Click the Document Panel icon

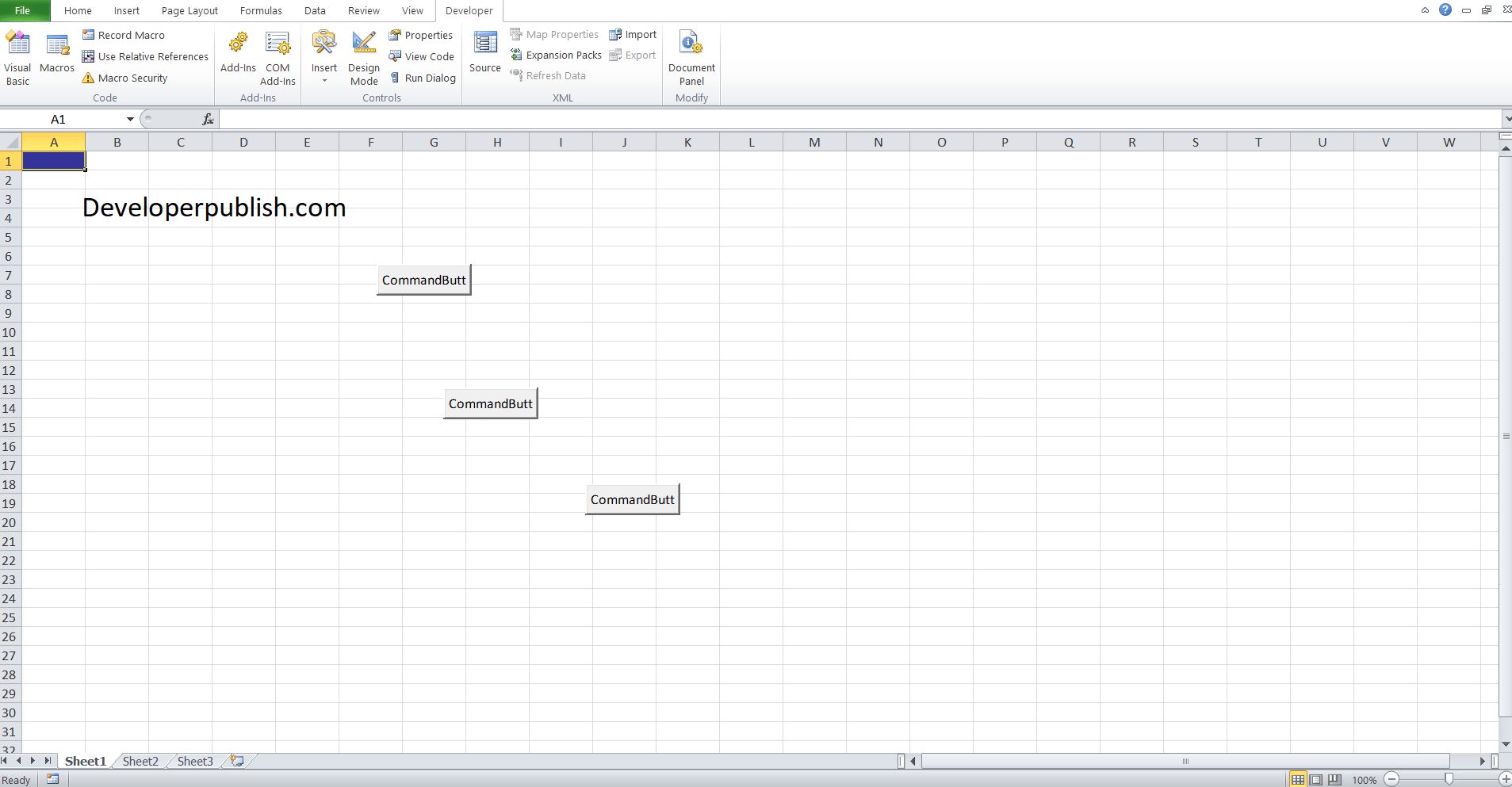pos(691,55)
